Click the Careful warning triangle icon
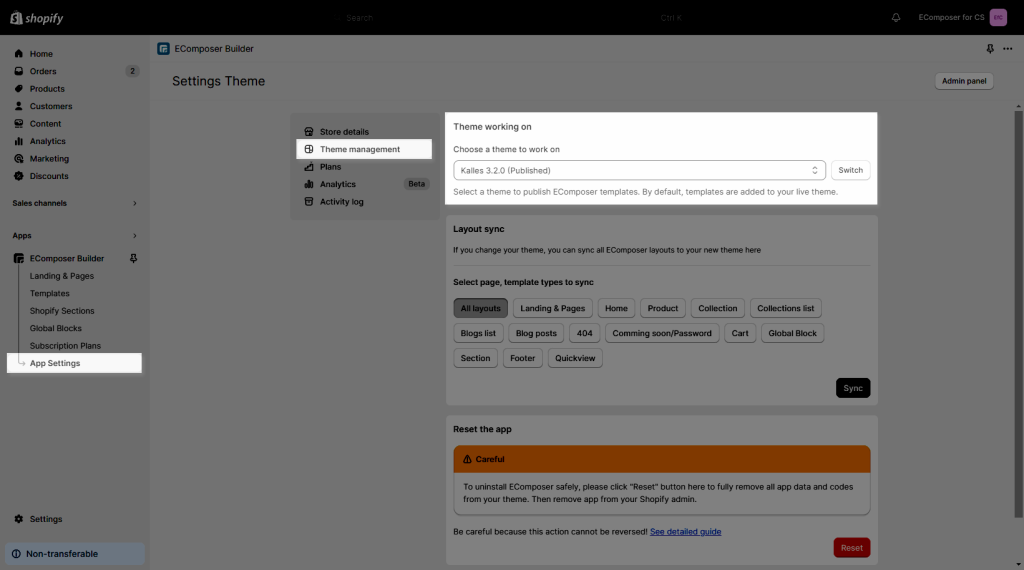 point(467,459)
